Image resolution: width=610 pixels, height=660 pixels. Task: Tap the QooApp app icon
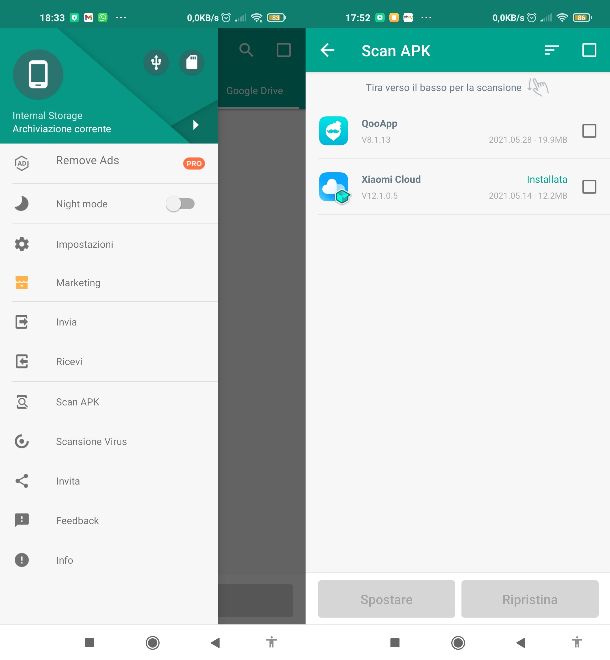pos(333,131)
